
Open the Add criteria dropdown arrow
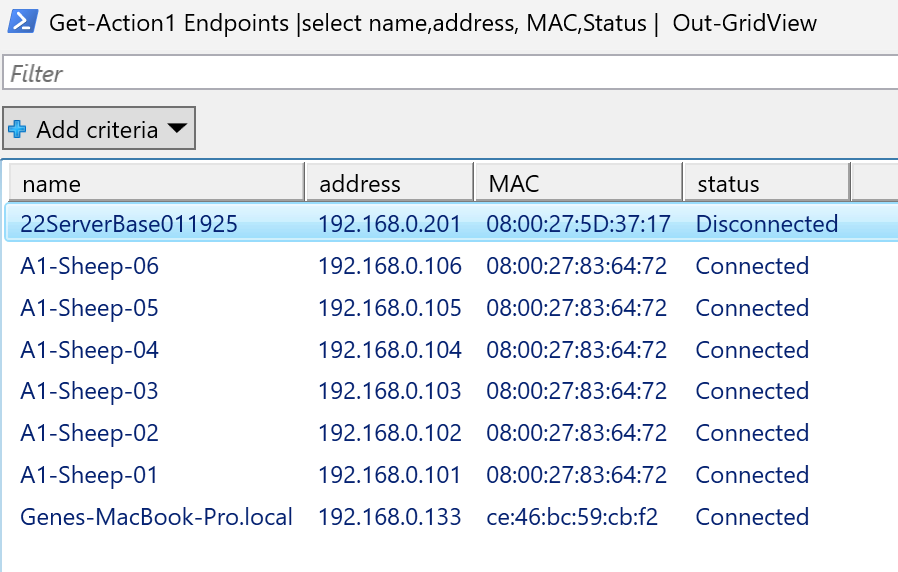pos(176,128)
